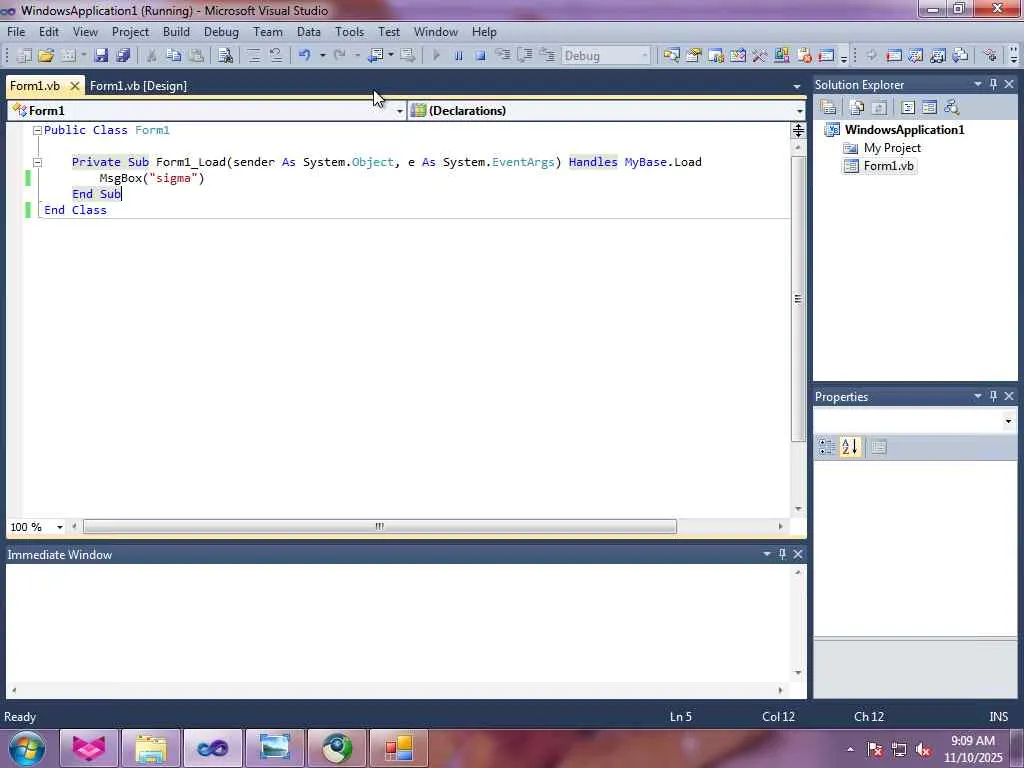Open the Toolbox wrench icon
The height and width of the screenshot is (768, 1024).
click(760, 56)
